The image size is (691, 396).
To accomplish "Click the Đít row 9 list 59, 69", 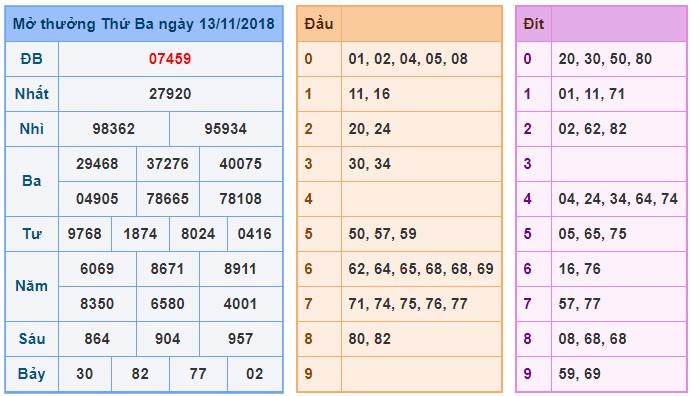I will tap(580, 374).
